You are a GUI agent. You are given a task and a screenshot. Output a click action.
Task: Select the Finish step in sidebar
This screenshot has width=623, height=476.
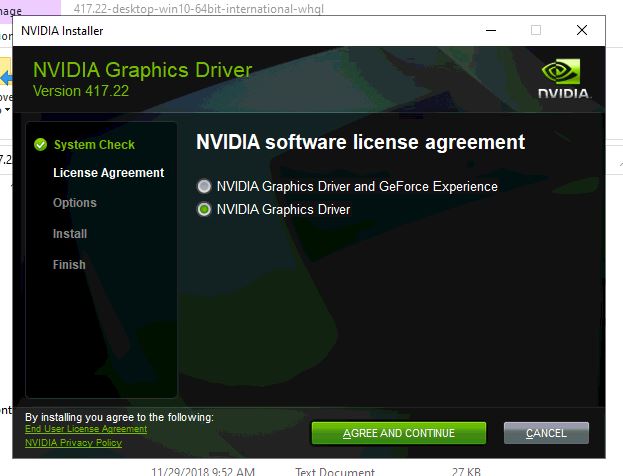click(69, 265)
